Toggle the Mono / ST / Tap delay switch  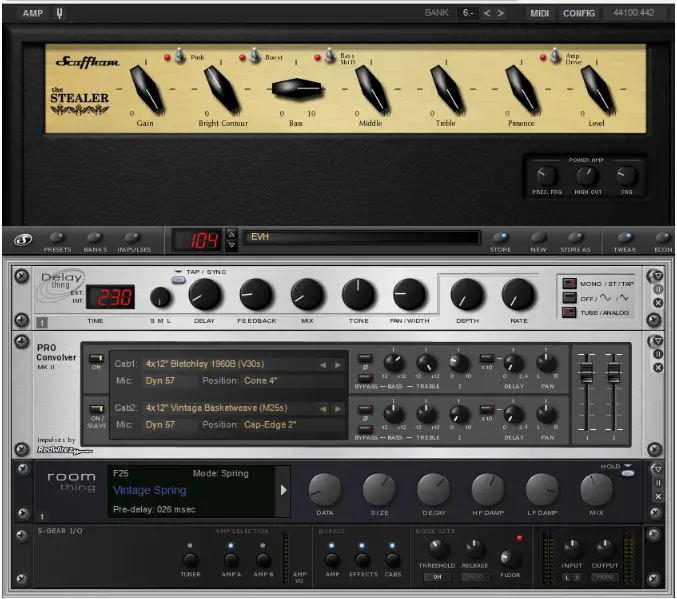coord(569,283)
